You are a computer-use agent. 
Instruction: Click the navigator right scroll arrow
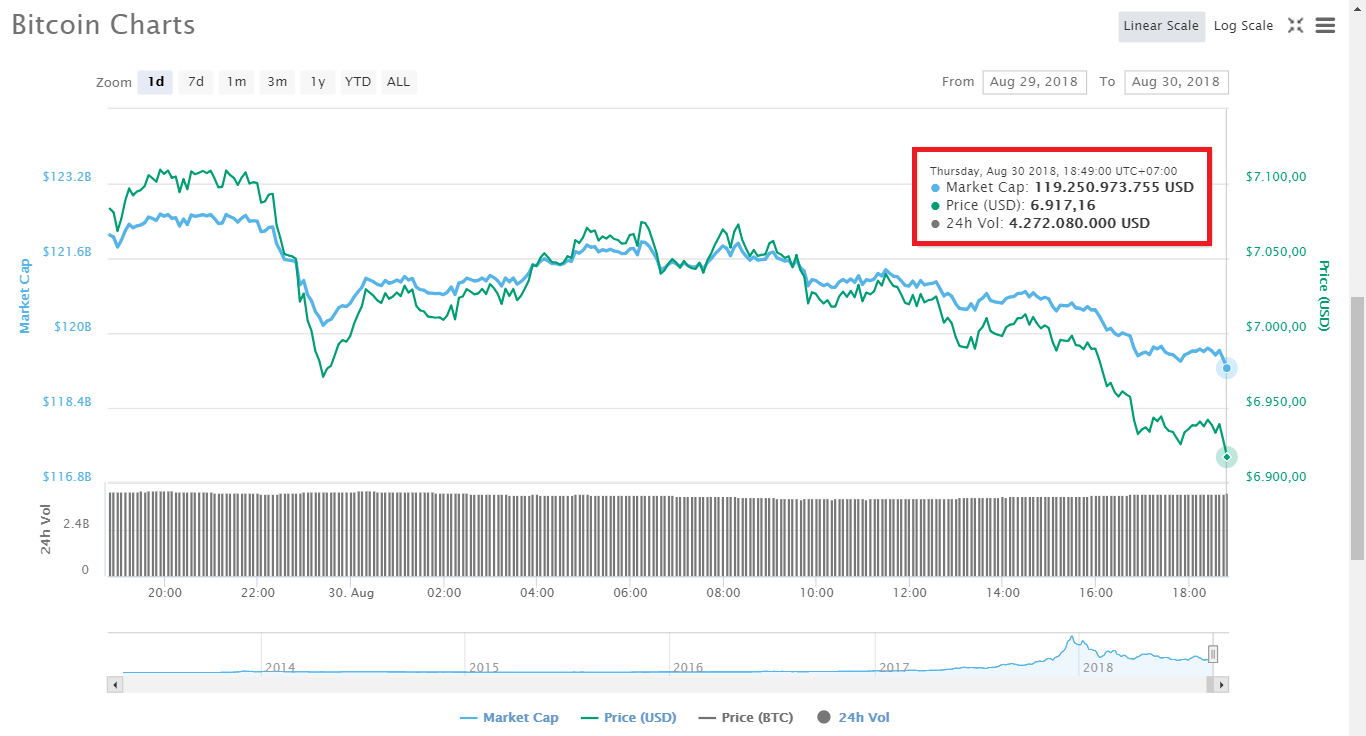point(1221,685)
